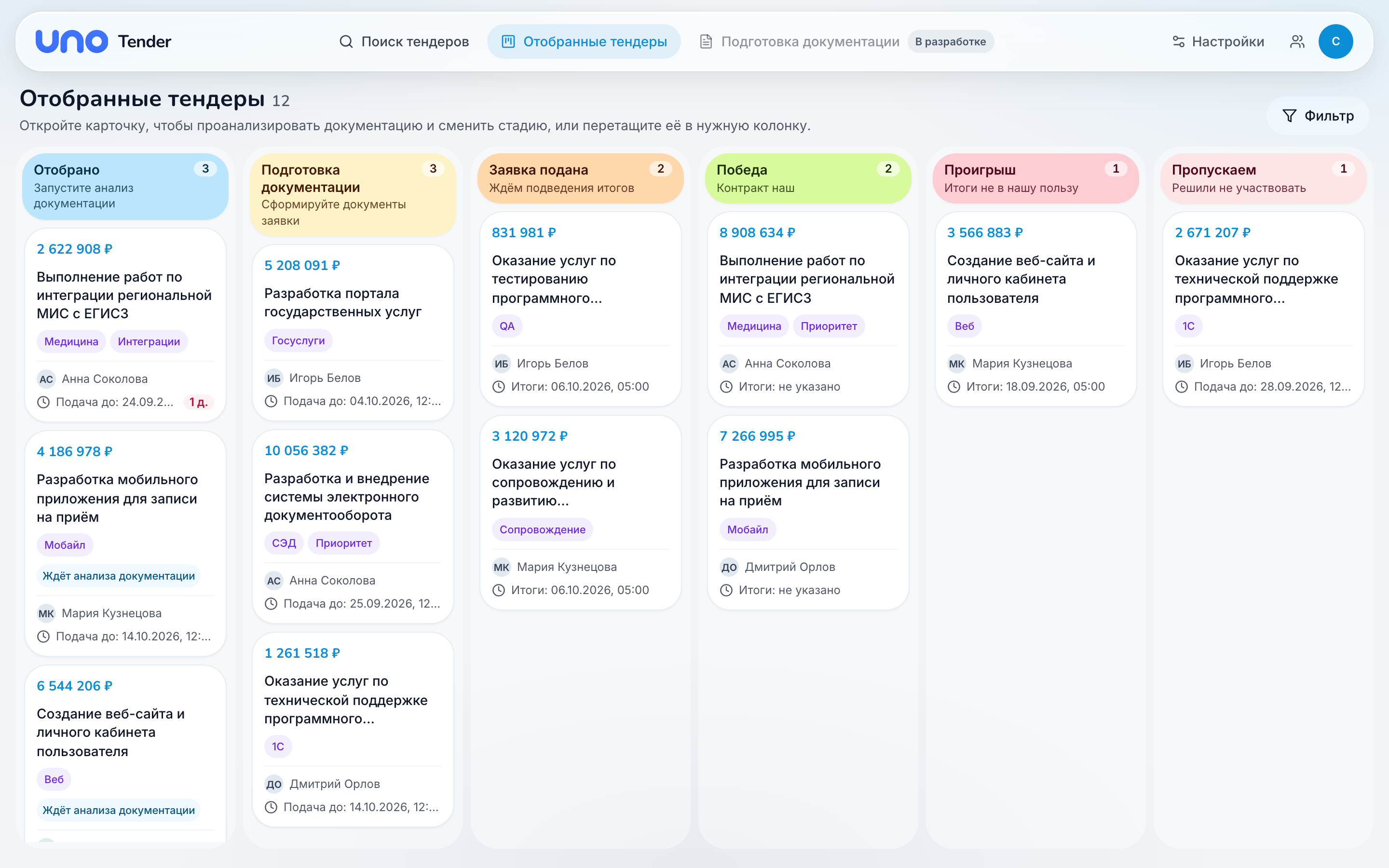Viewport: 1389px width, 868px height.
Task: Click the document icon beside Подготовка документации
Action: click(x=706, y=41)
